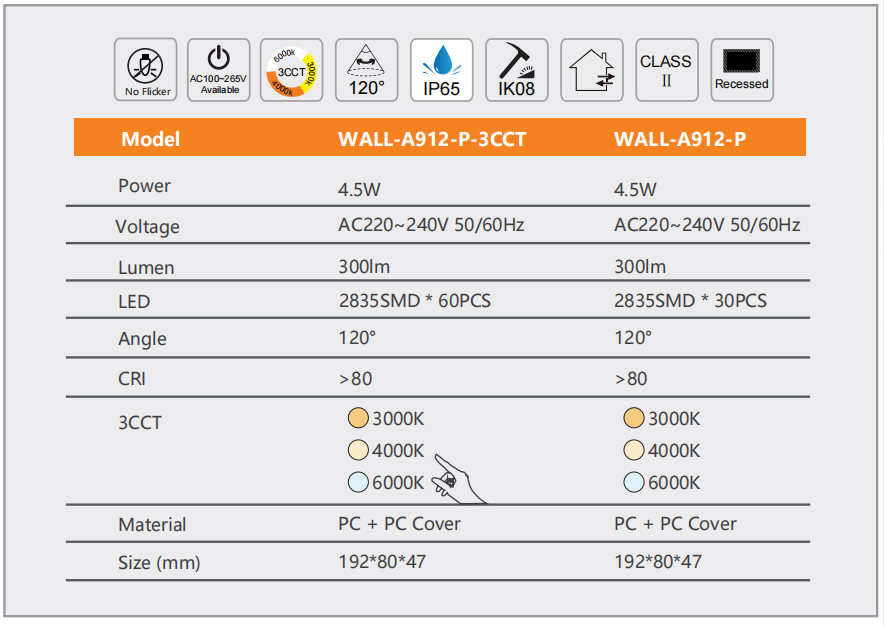This screenshot has width=884, height=626.
Task: Pick the 4000K swatch under WALL-A912-P
Action: (633, 450)
